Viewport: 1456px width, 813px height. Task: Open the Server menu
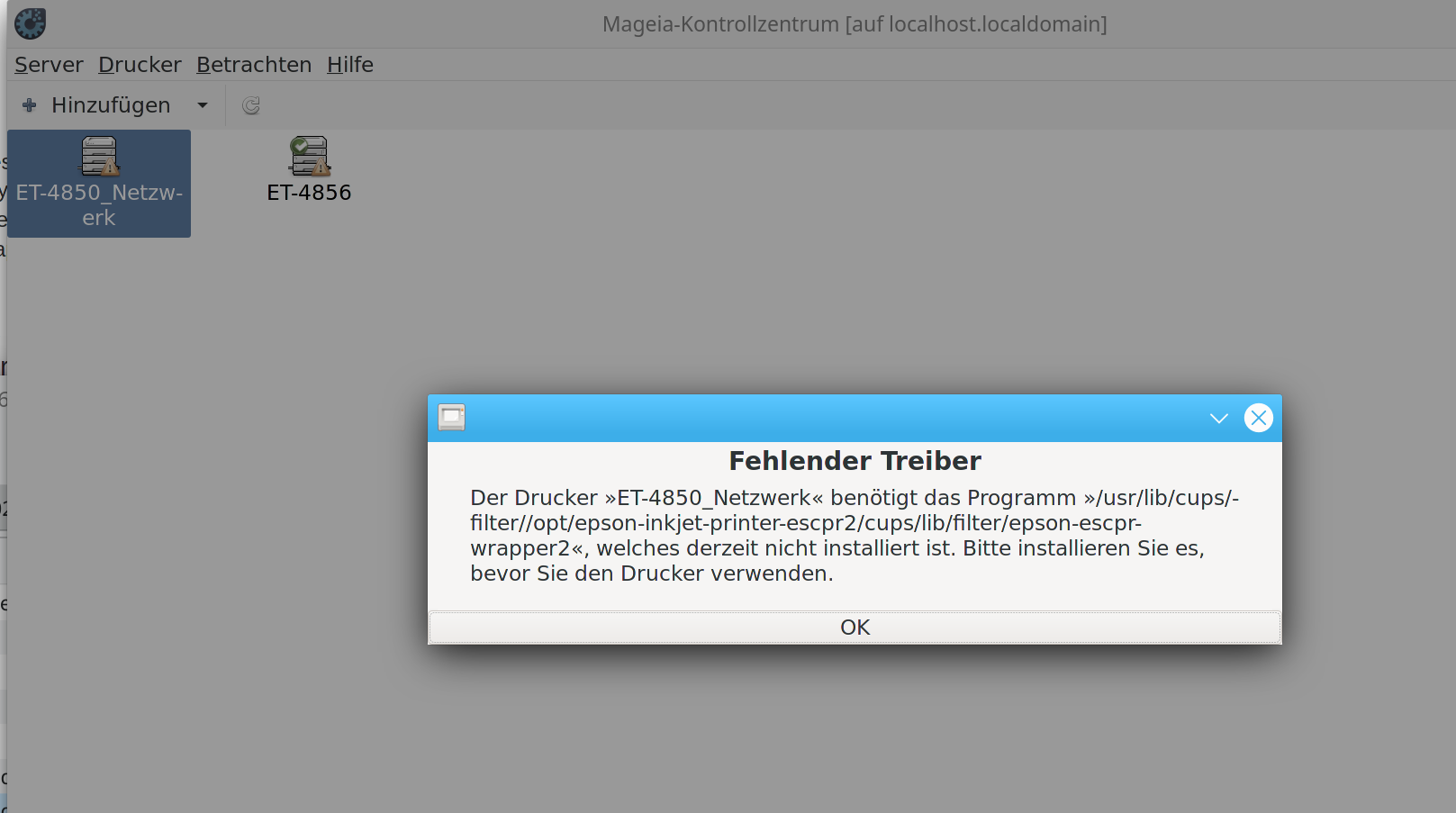[x=49, y=65]
